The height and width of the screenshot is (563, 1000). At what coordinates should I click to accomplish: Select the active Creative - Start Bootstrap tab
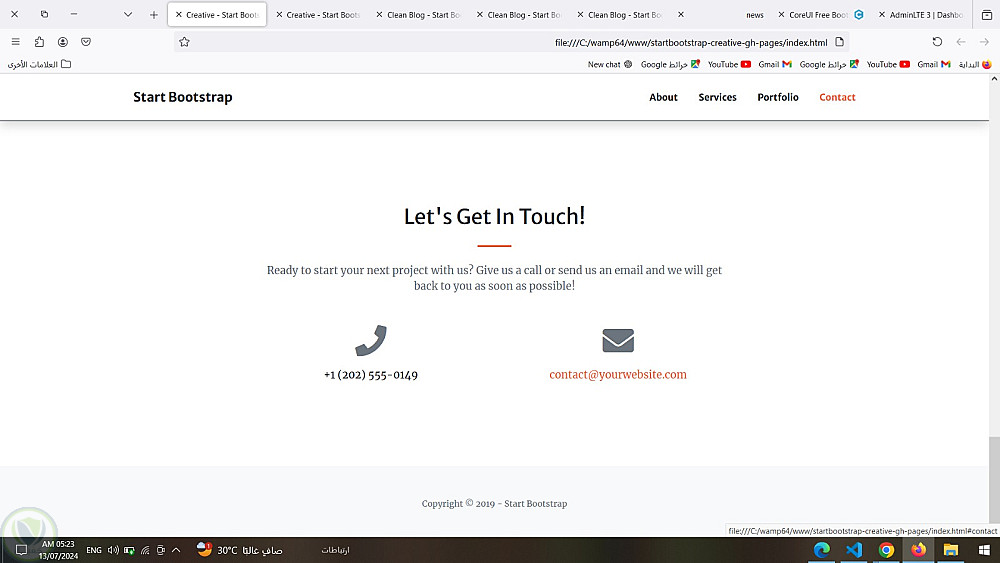217,15
